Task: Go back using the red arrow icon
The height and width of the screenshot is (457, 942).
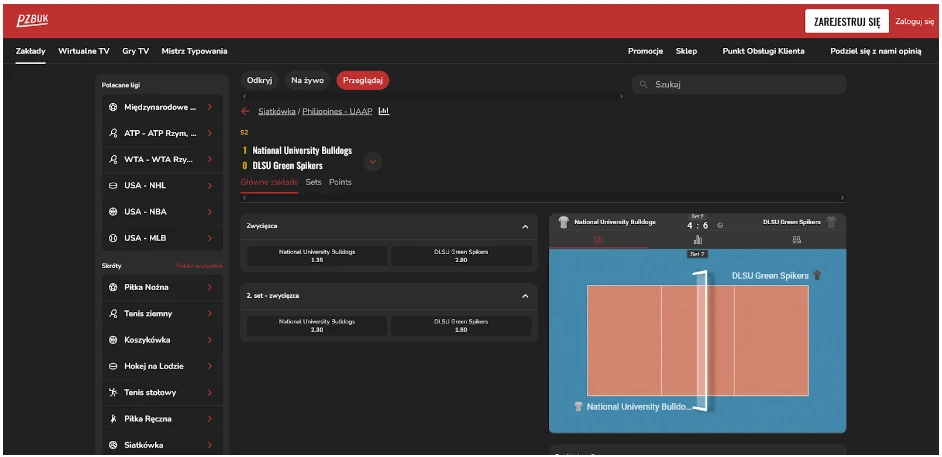Action: 245,111
